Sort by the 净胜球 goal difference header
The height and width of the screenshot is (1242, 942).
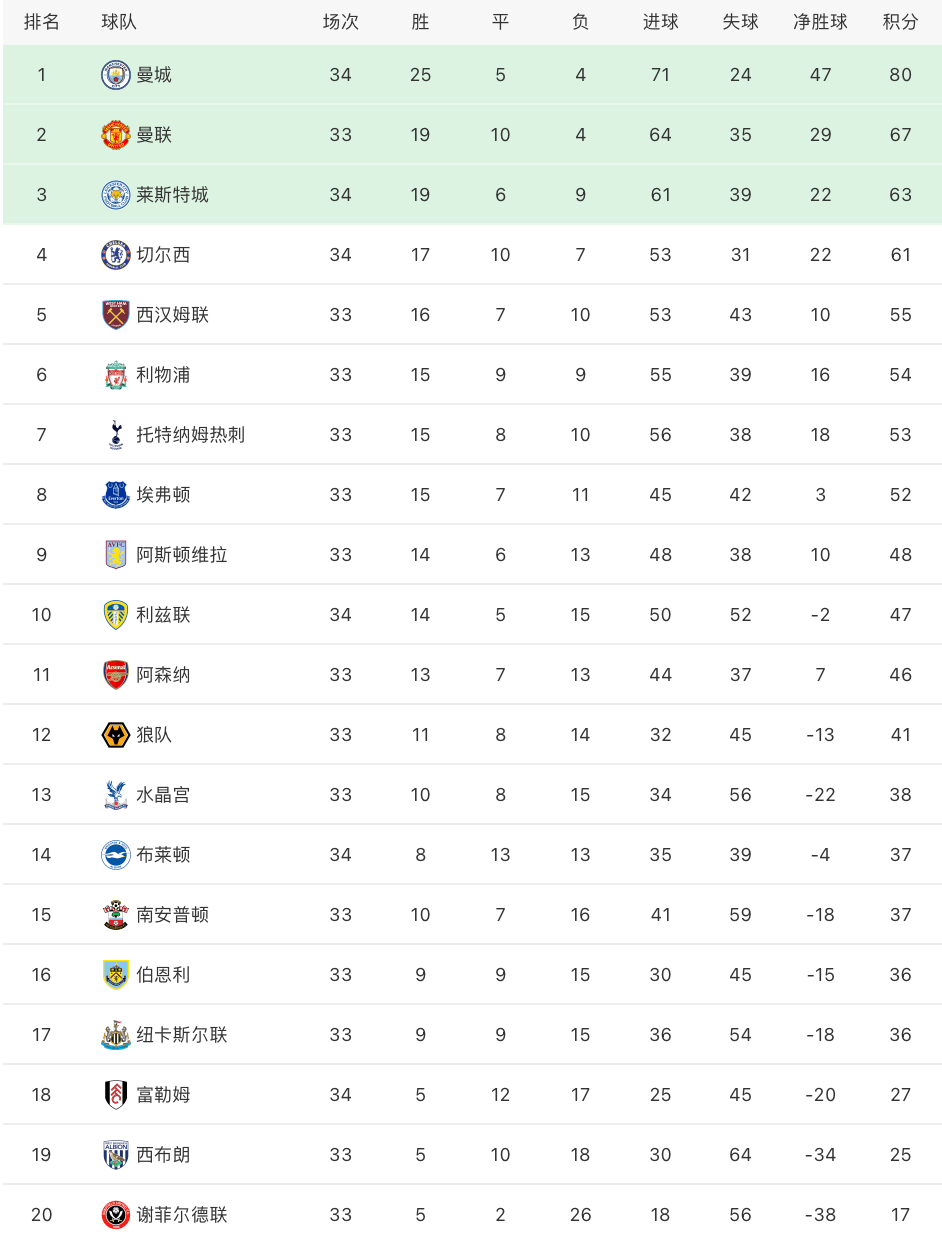(x=820, y=22)
